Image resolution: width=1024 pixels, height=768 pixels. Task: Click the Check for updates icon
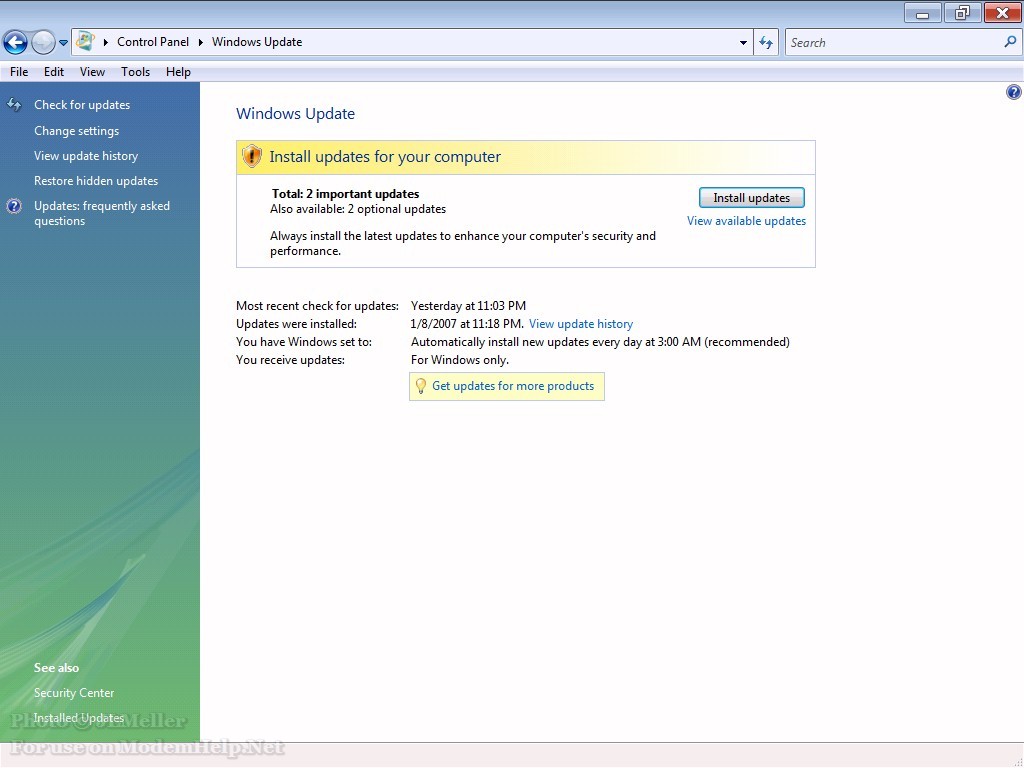tap(14, 104)
